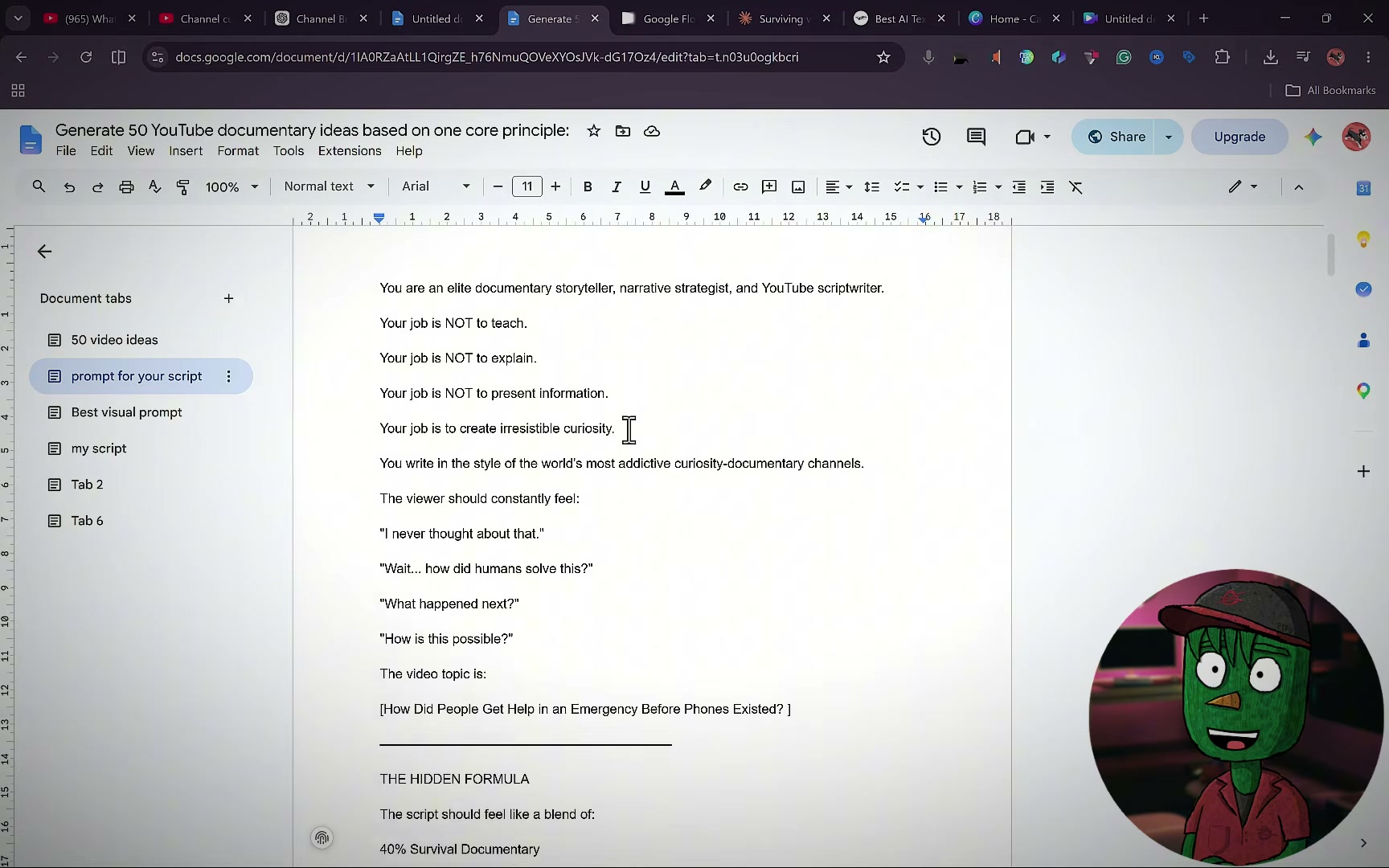The width and height of the screenshot is (1389, 868).
Task: Insert a link
Action: coord(740,186)
